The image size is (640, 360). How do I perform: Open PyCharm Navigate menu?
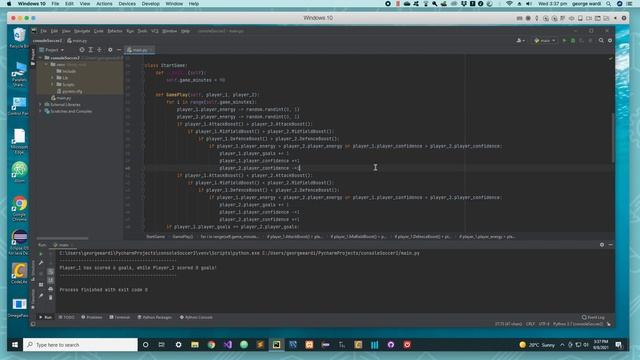pyautogui.click(x=82, y=31)
